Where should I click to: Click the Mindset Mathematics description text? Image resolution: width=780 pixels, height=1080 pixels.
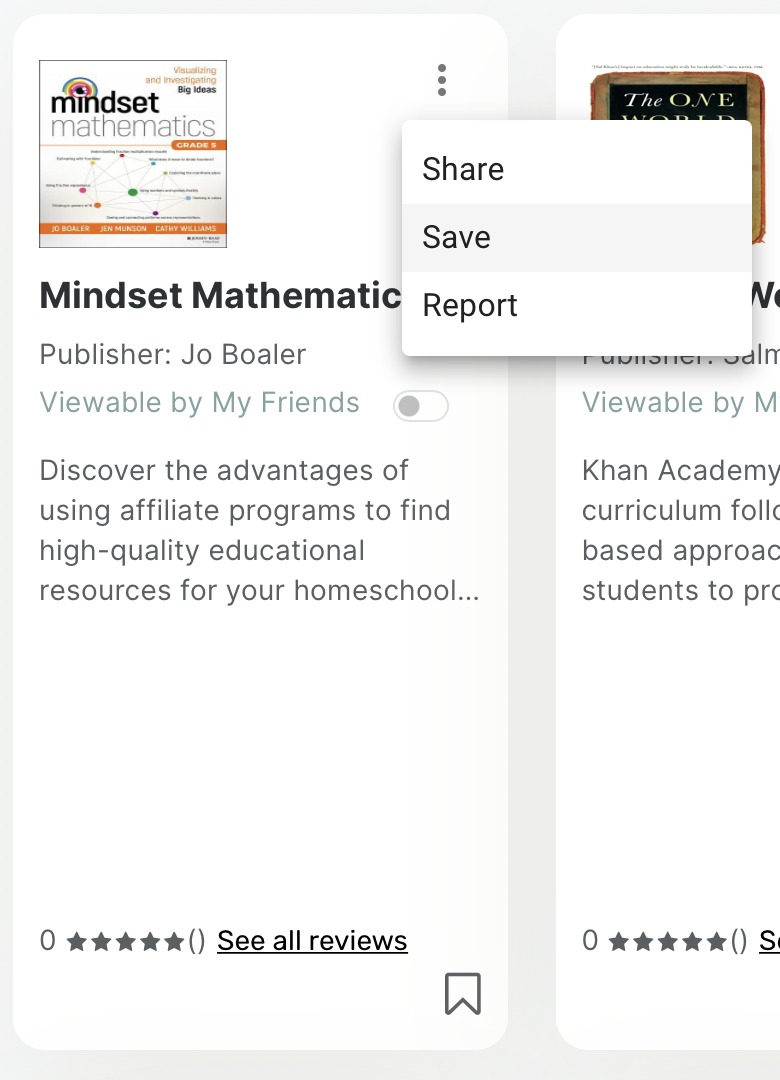click(x=260, y=531)
